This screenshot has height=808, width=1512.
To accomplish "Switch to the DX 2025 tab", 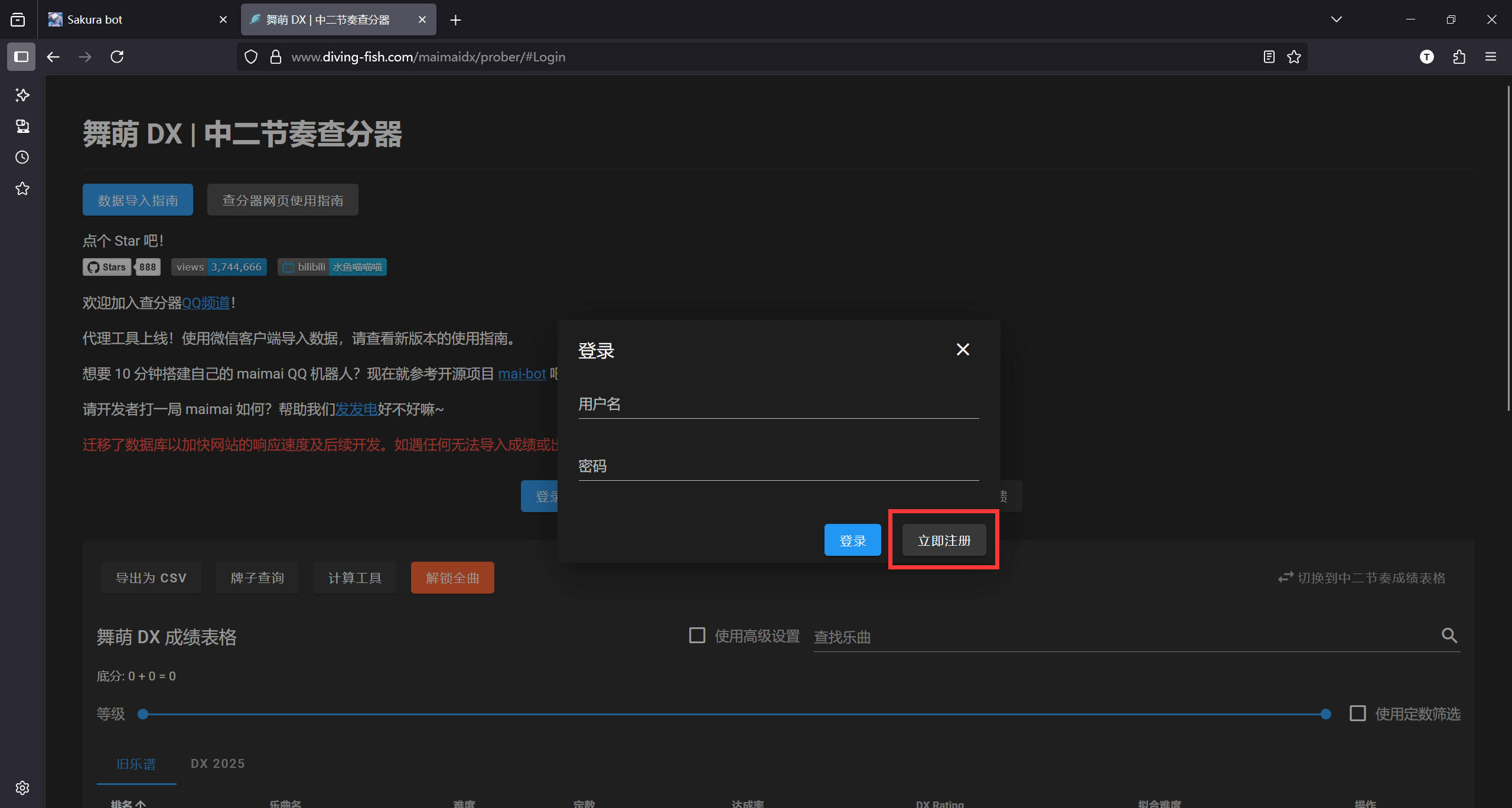I will (x=217, y=764).
